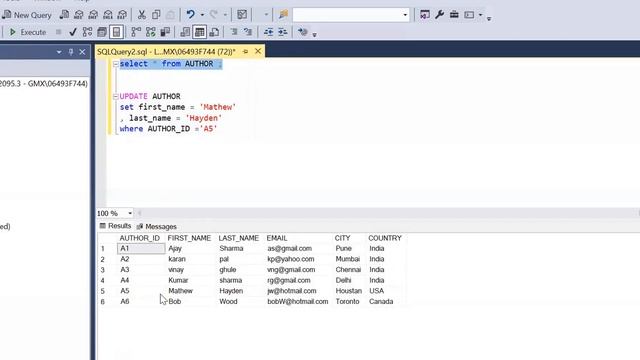Open the Undo history dropdown arrow
The width and height of the screenshot is (640, 360).
tap(202, 15)
